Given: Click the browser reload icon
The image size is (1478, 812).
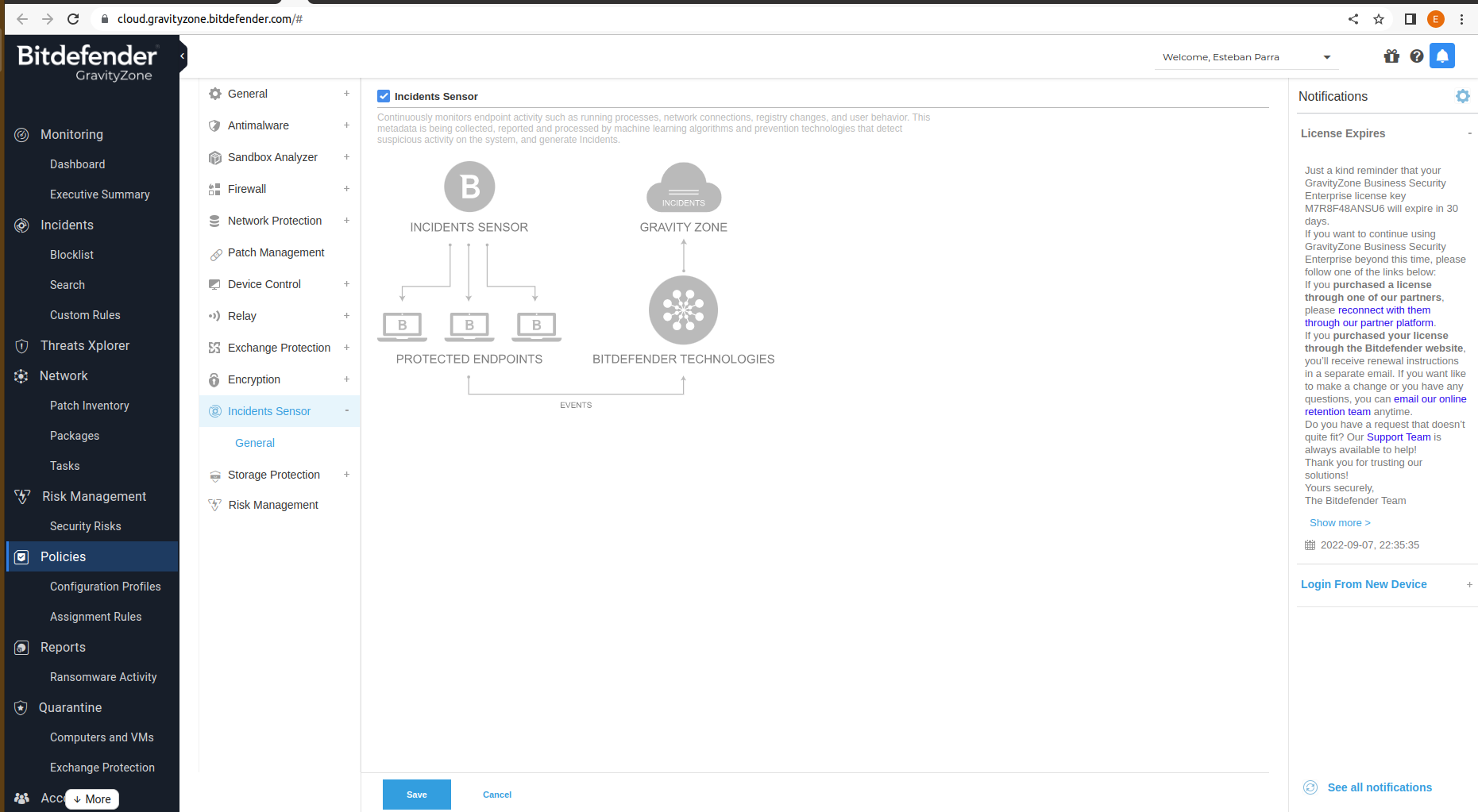Looking at the screenshot, I should coord(73,19).
